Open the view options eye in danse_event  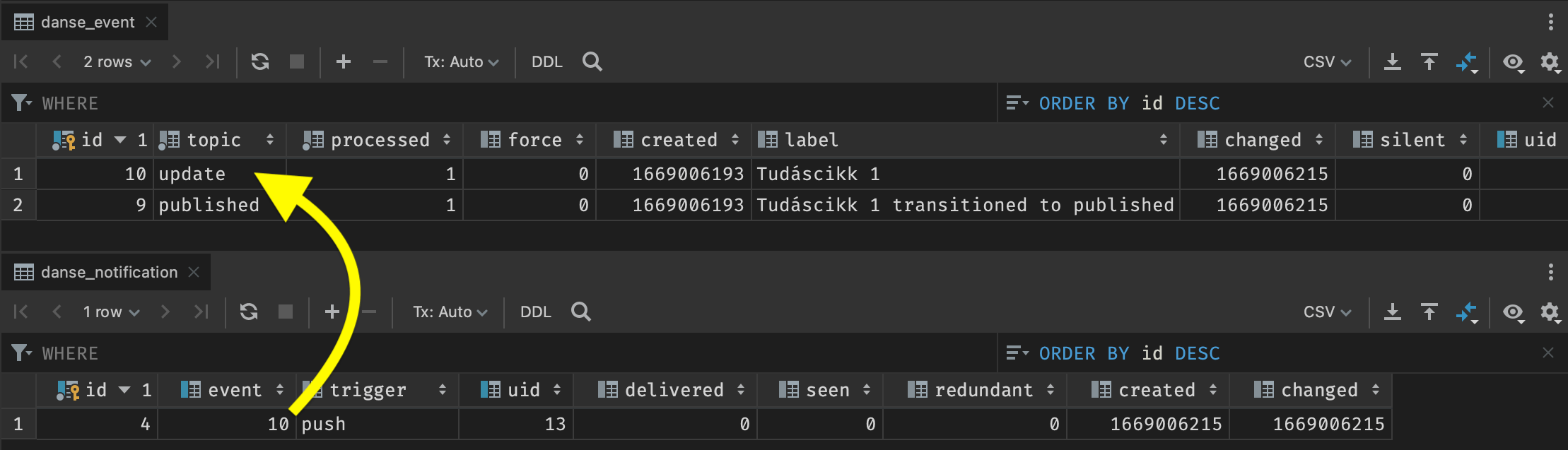(1513, 62)
